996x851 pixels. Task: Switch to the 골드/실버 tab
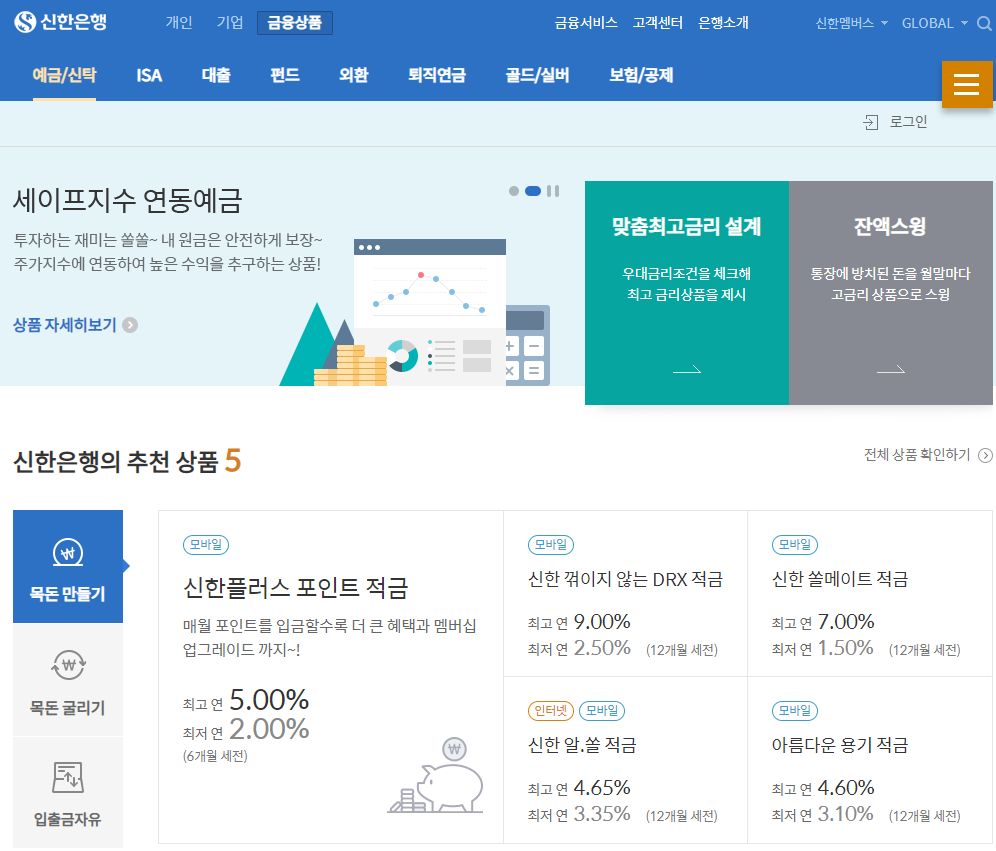click(537, 76)
